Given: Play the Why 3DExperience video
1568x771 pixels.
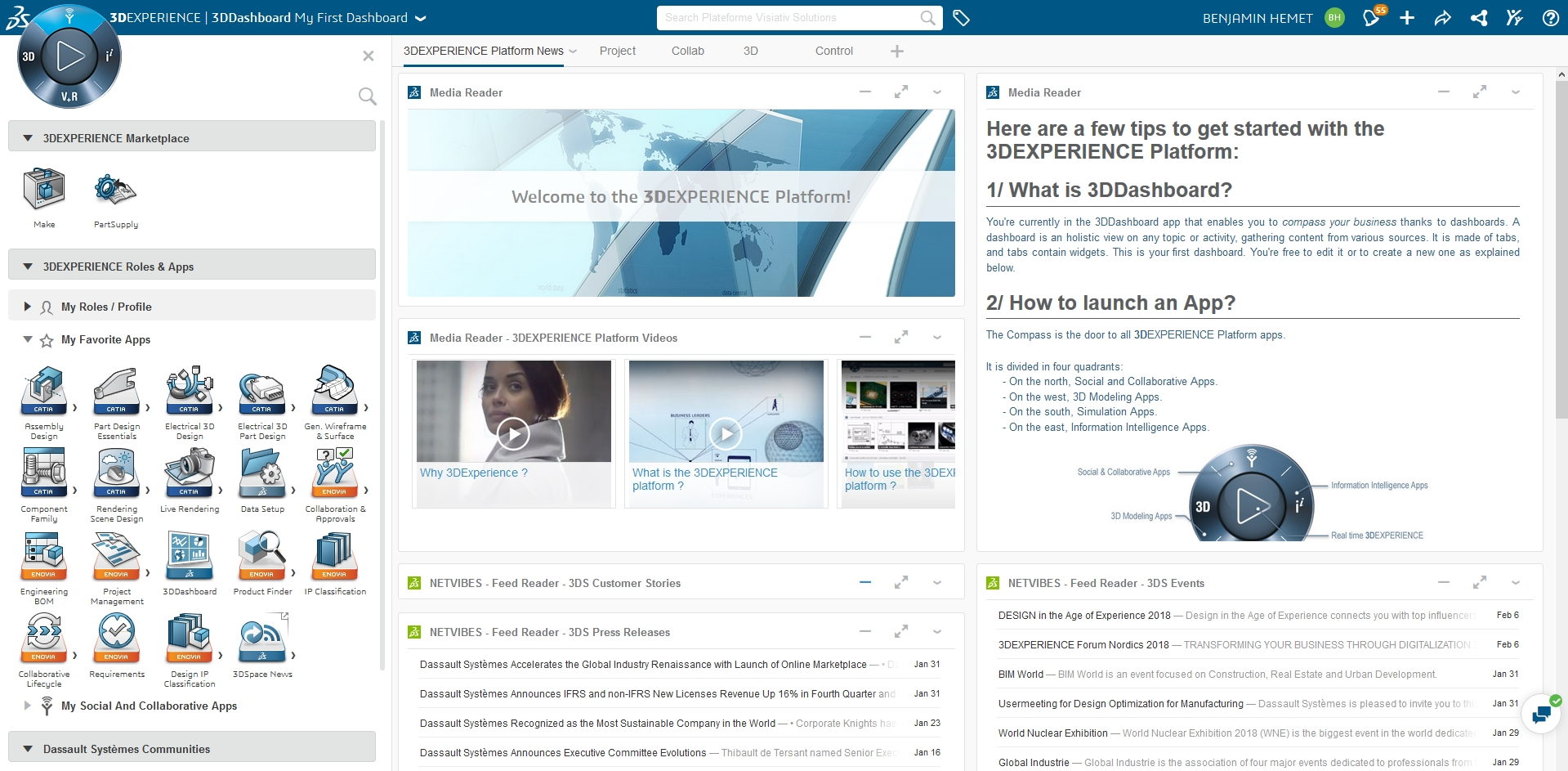Looking at the screenshot, I should click(513, 434).
